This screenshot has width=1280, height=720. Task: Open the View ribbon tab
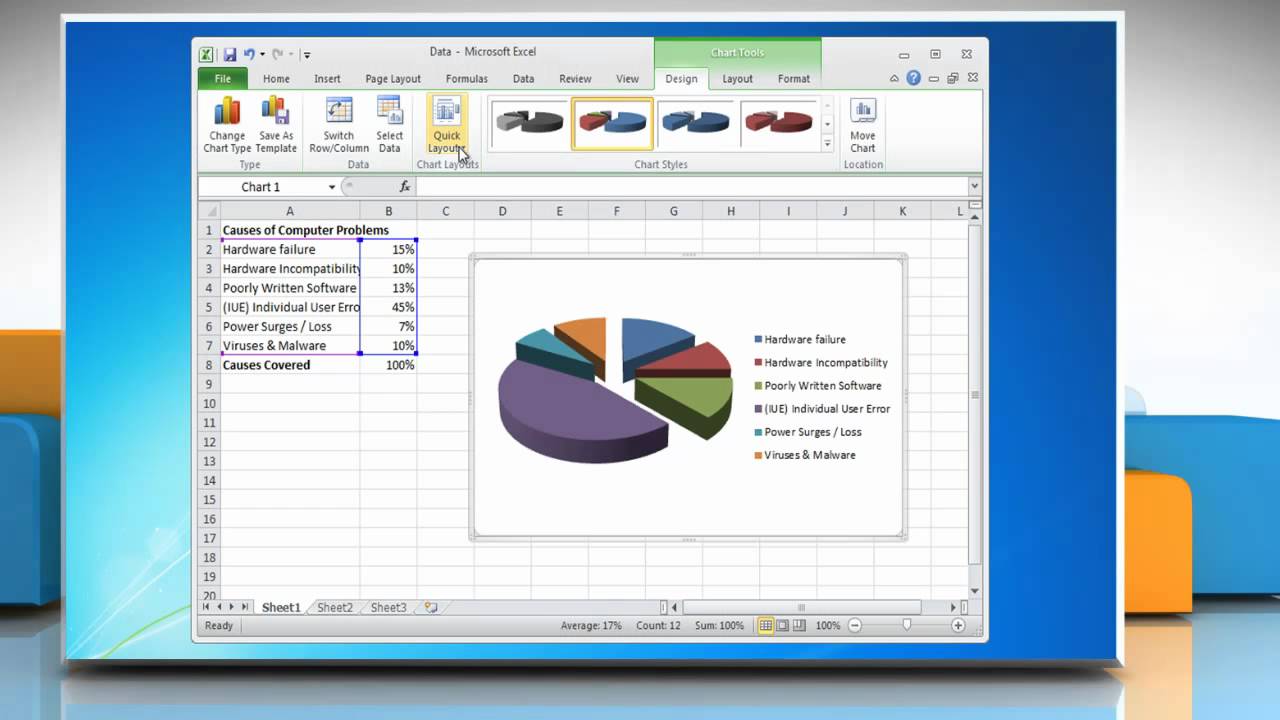tap(627, 79)
